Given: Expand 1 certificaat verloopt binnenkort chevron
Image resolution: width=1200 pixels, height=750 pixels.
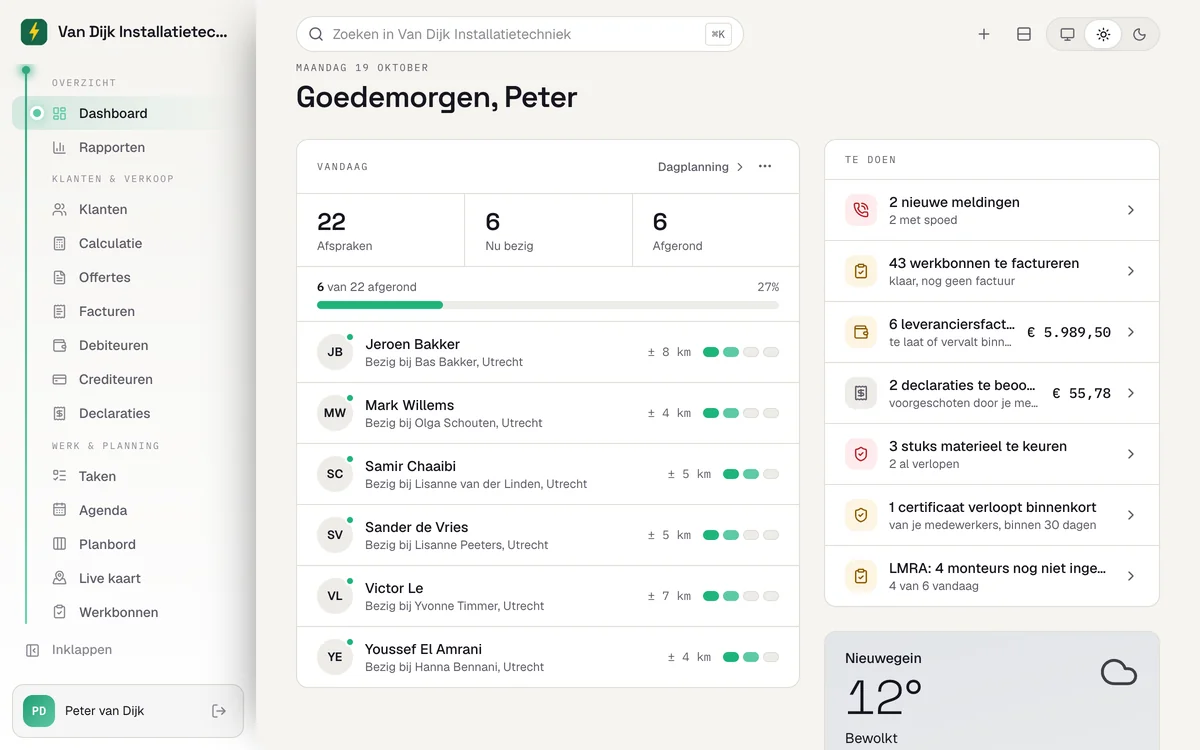Looking at the screenshot, I should (1131, 515).
